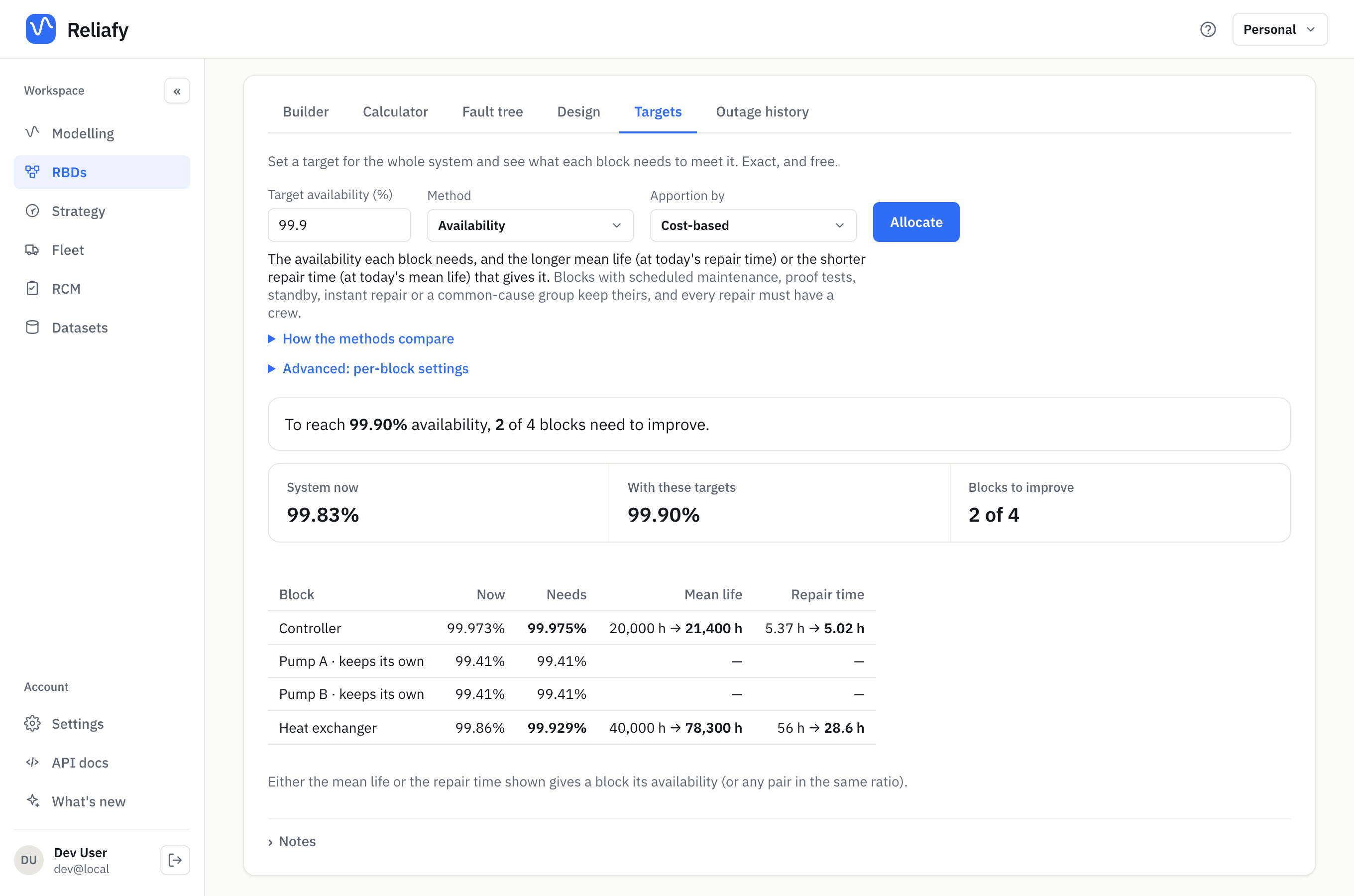
Task: Click the dev@local email text
Action: [x=81, y=869]
